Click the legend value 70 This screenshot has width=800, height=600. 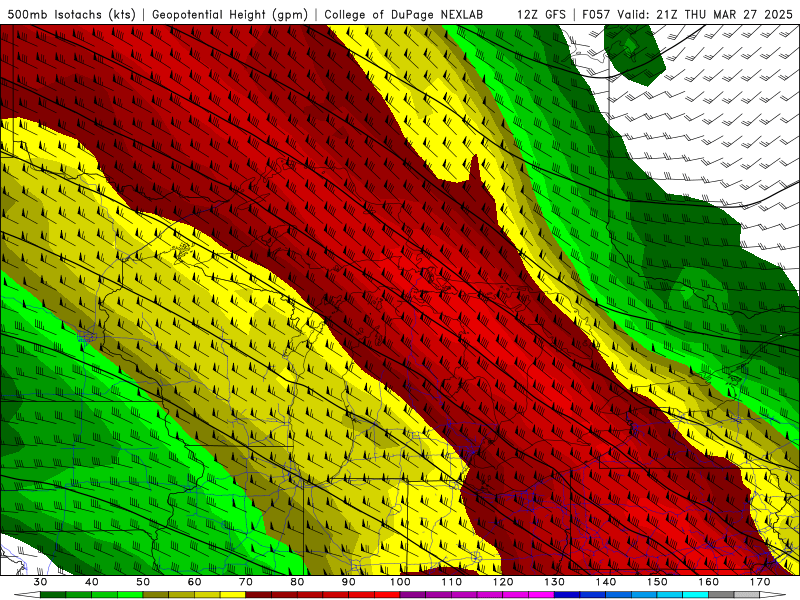246,582
